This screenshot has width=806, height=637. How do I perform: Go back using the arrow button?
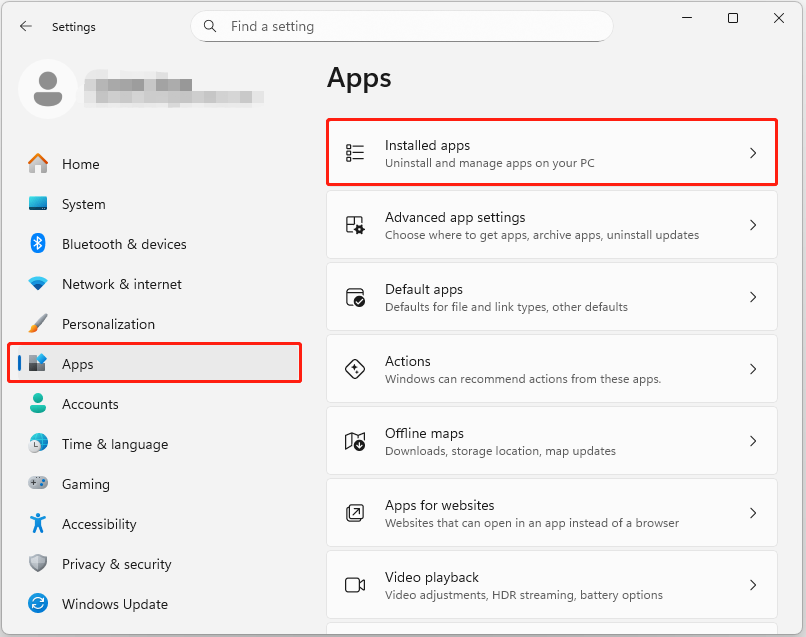tap(26, 27)
